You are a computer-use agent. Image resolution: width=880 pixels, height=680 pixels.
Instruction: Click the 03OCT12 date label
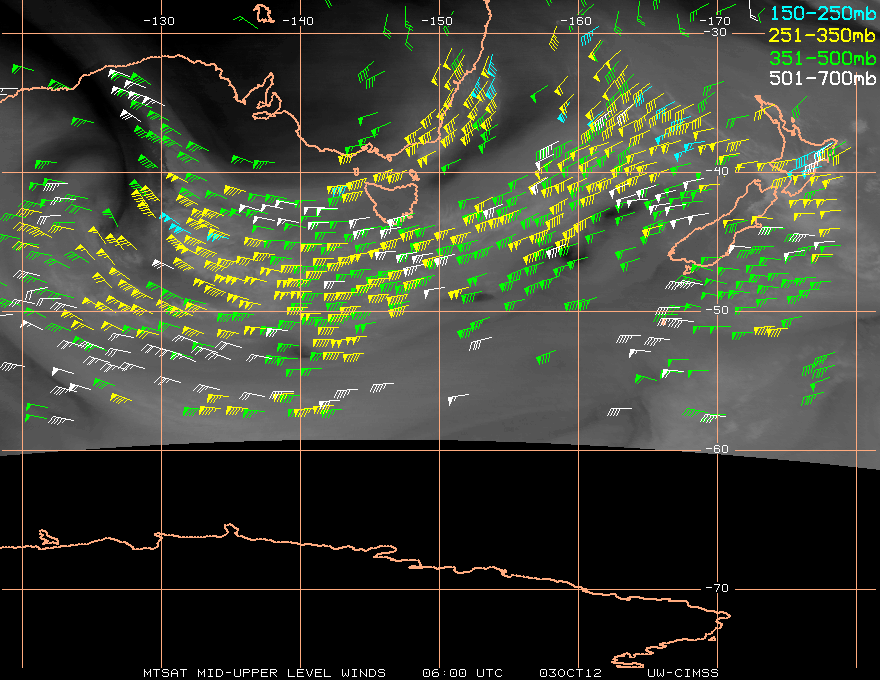click(x=570, y=673)
